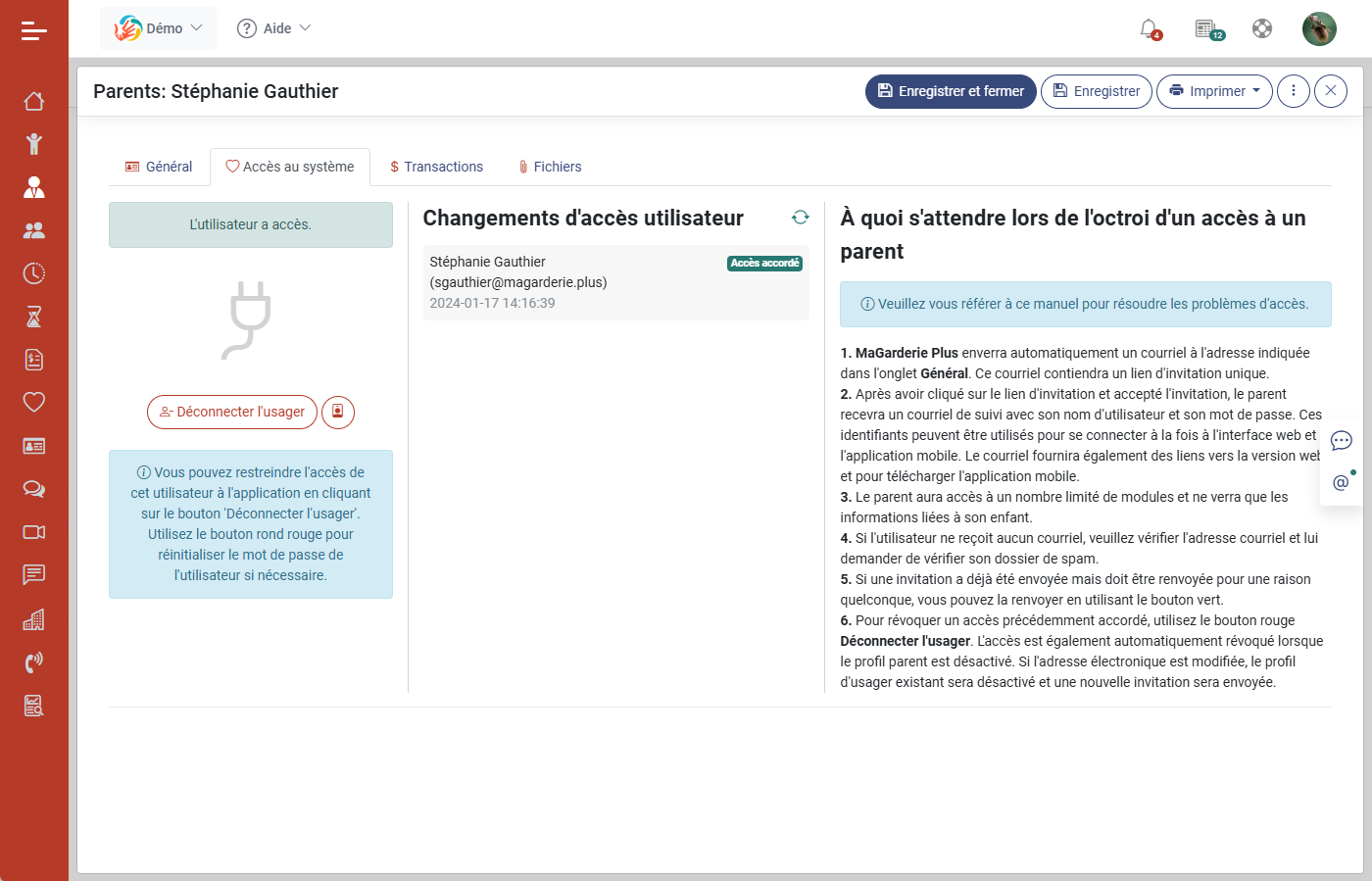
Task: Click Enregistrer et fermer
Action: coord(951,91)
